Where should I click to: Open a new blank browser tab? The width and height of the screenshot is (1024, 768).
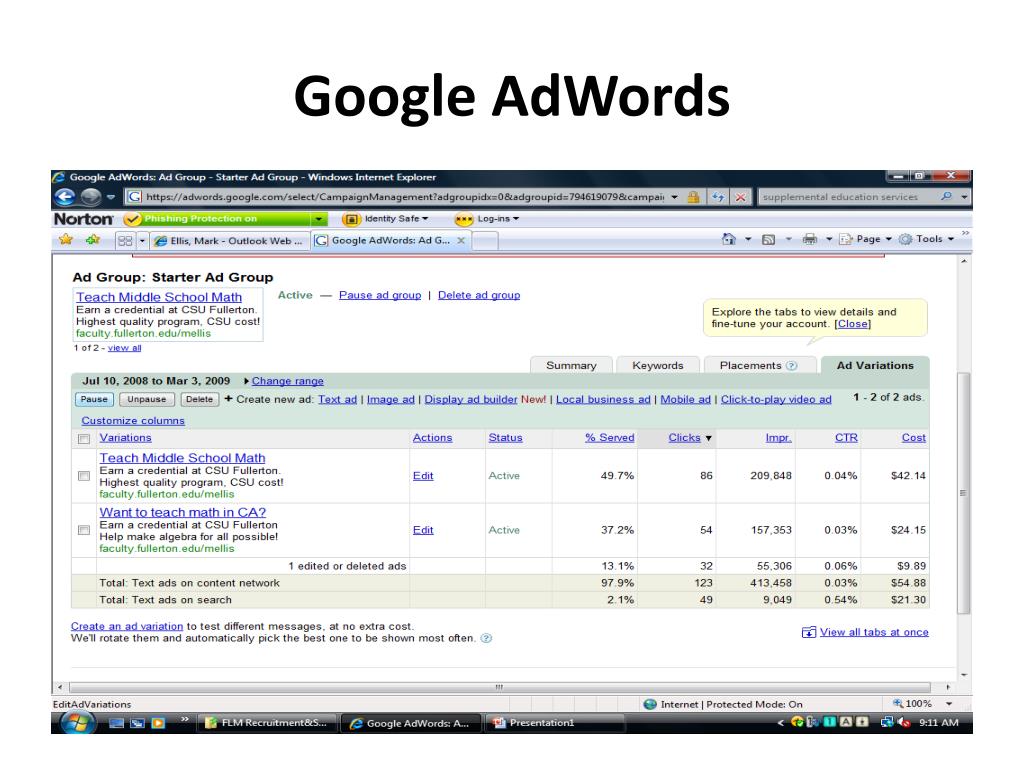tap(485, 241)
